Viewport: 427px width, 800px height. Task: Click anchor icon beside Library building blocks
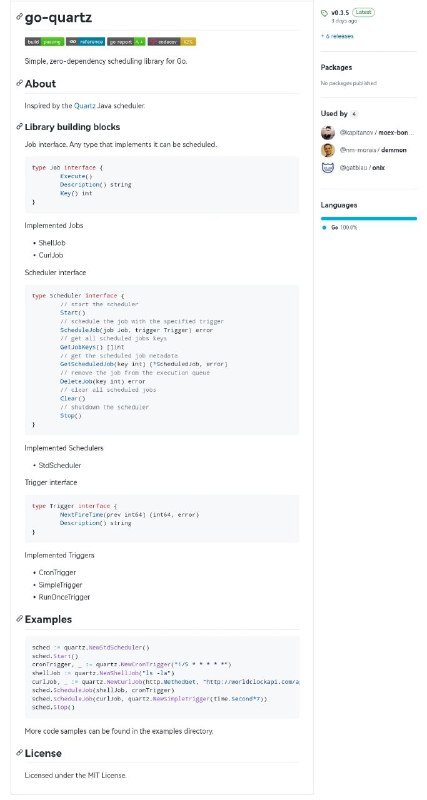[x=19, y=127]
